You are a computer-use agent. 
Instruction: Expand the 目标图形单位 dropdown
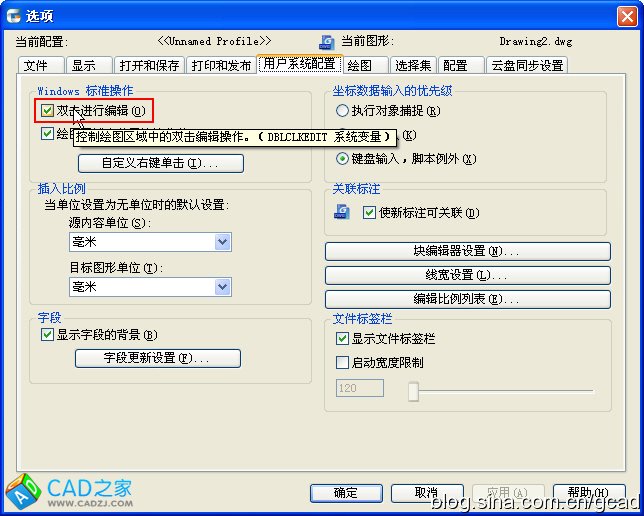pos(223,287)
